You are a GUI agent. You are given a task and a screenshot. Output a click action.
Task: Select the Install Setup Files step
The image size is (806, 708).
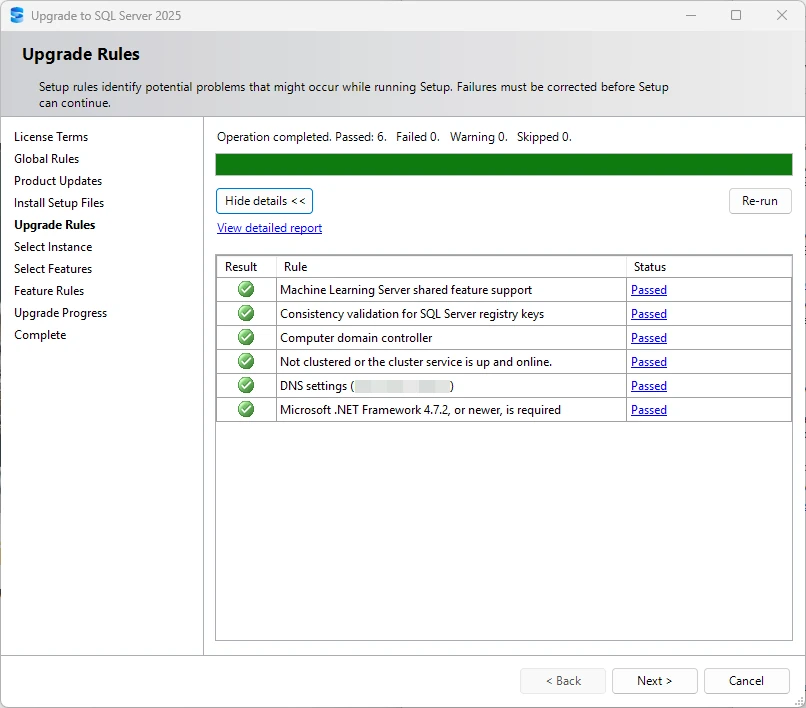59,203
